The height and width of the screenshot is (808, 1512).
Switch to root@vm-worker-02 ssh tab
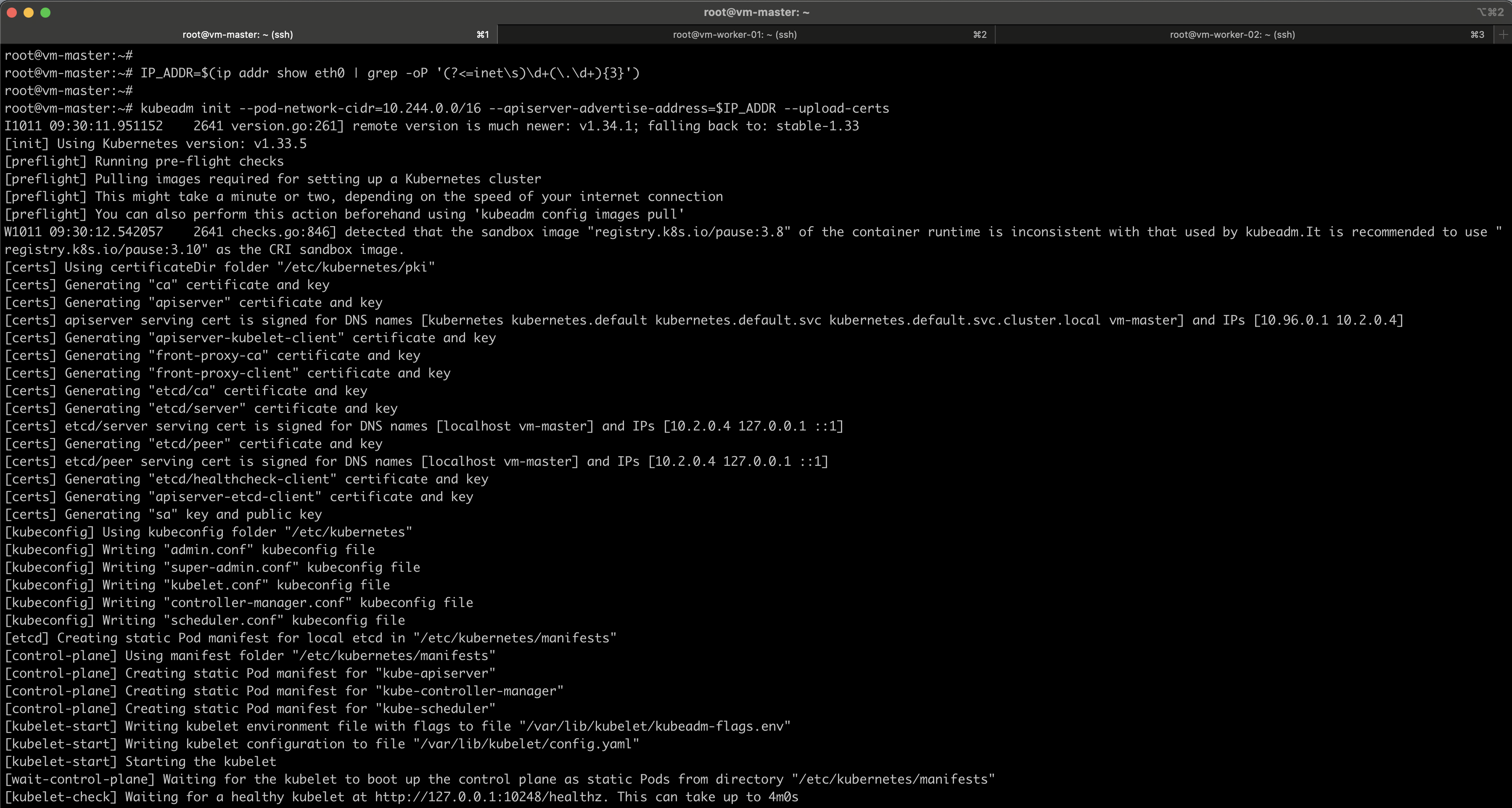click(1232, 34)
